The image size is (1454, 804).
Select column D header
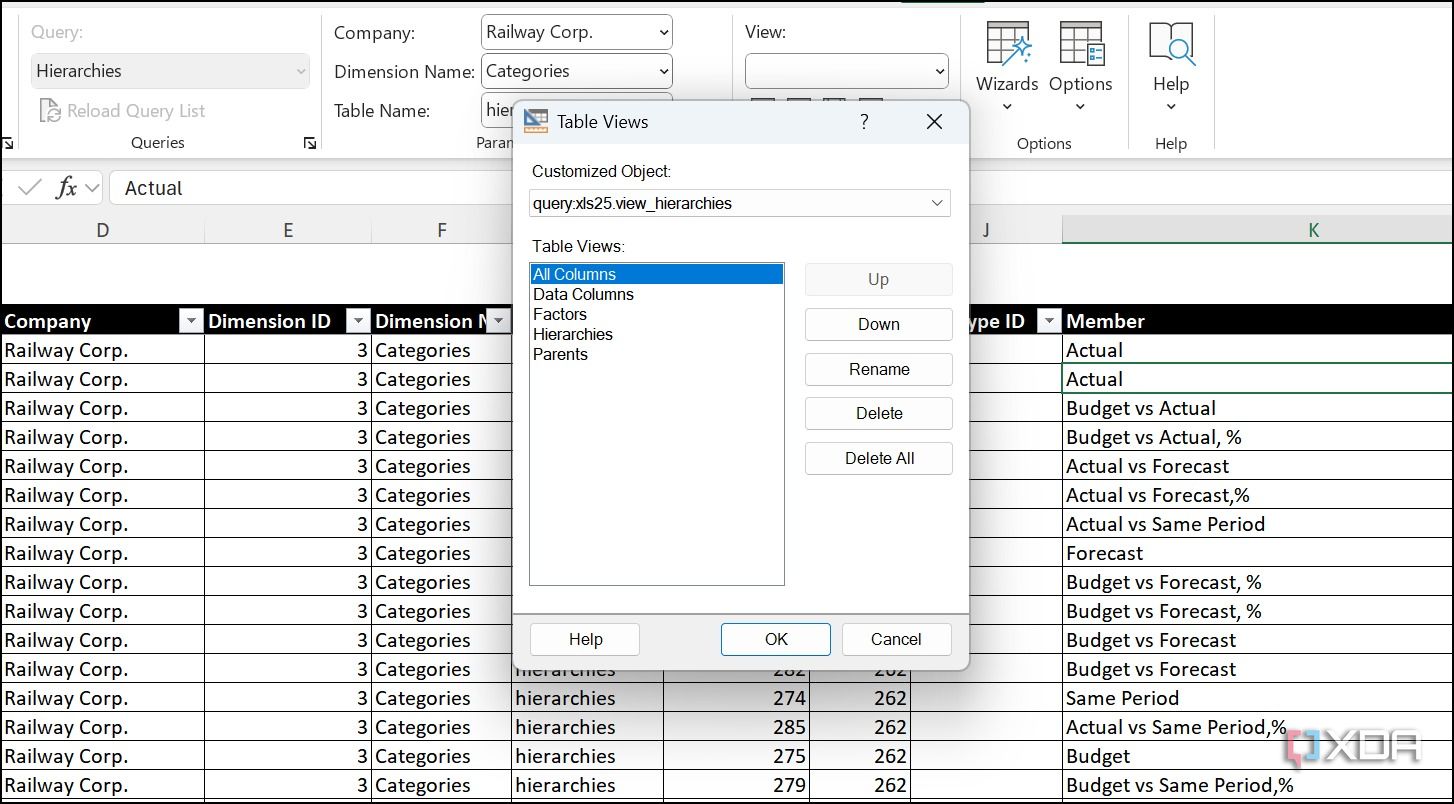point(102,230)
